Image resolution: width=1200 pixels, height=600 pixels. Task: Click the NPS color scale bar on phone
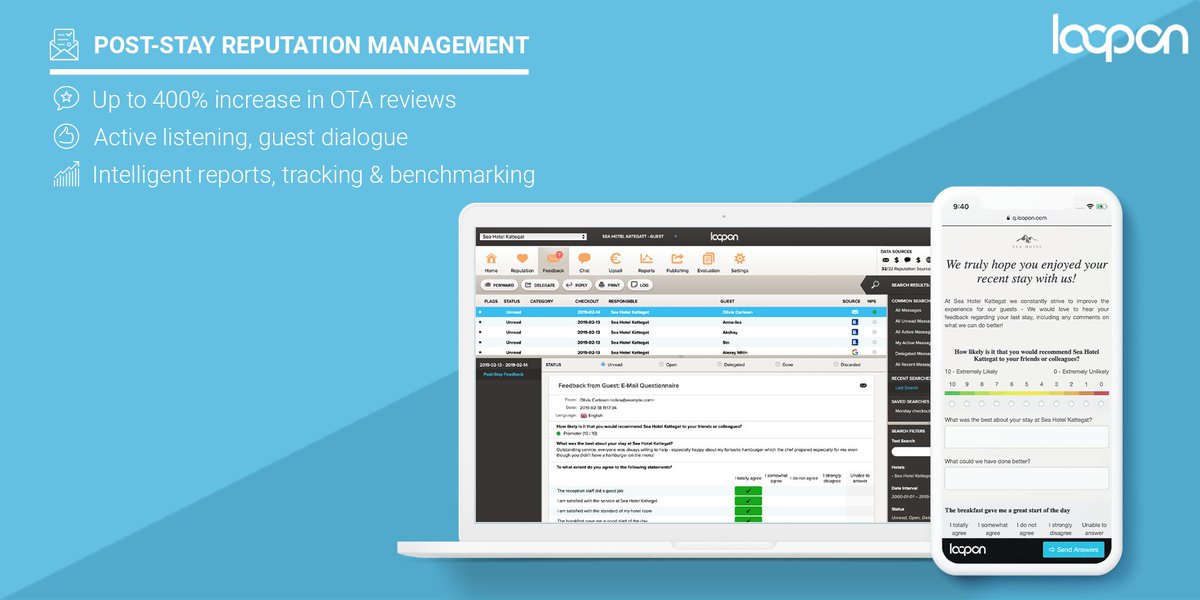(x=1026, y=393)
